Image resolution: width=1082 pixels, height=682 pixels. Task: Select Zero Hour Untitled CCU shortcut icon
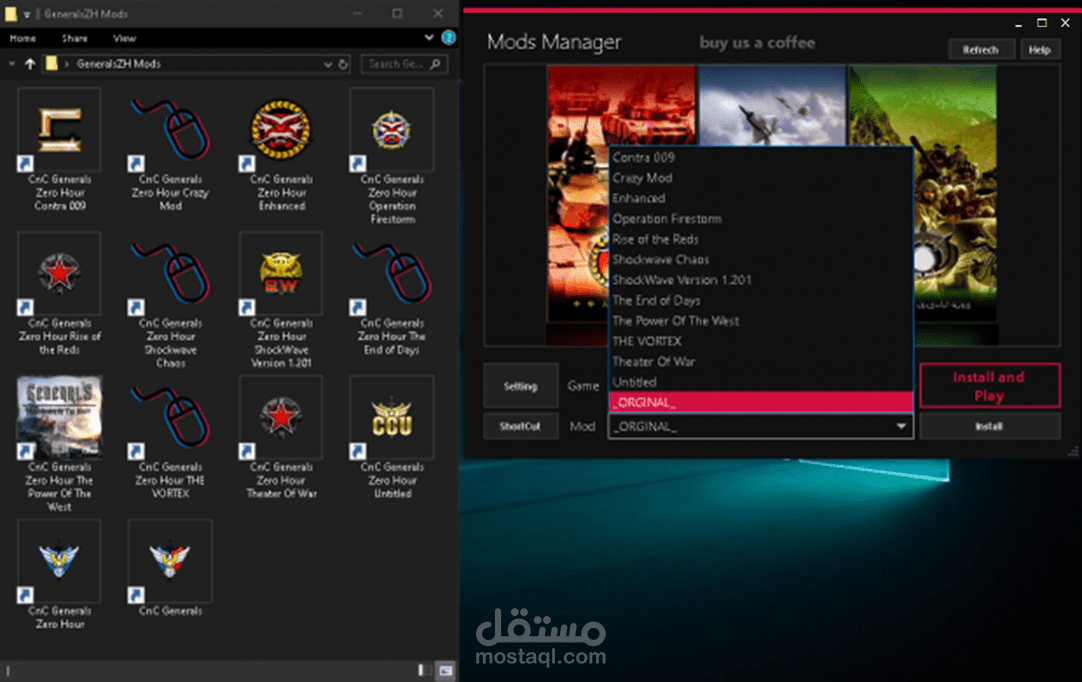coord(391,418)
